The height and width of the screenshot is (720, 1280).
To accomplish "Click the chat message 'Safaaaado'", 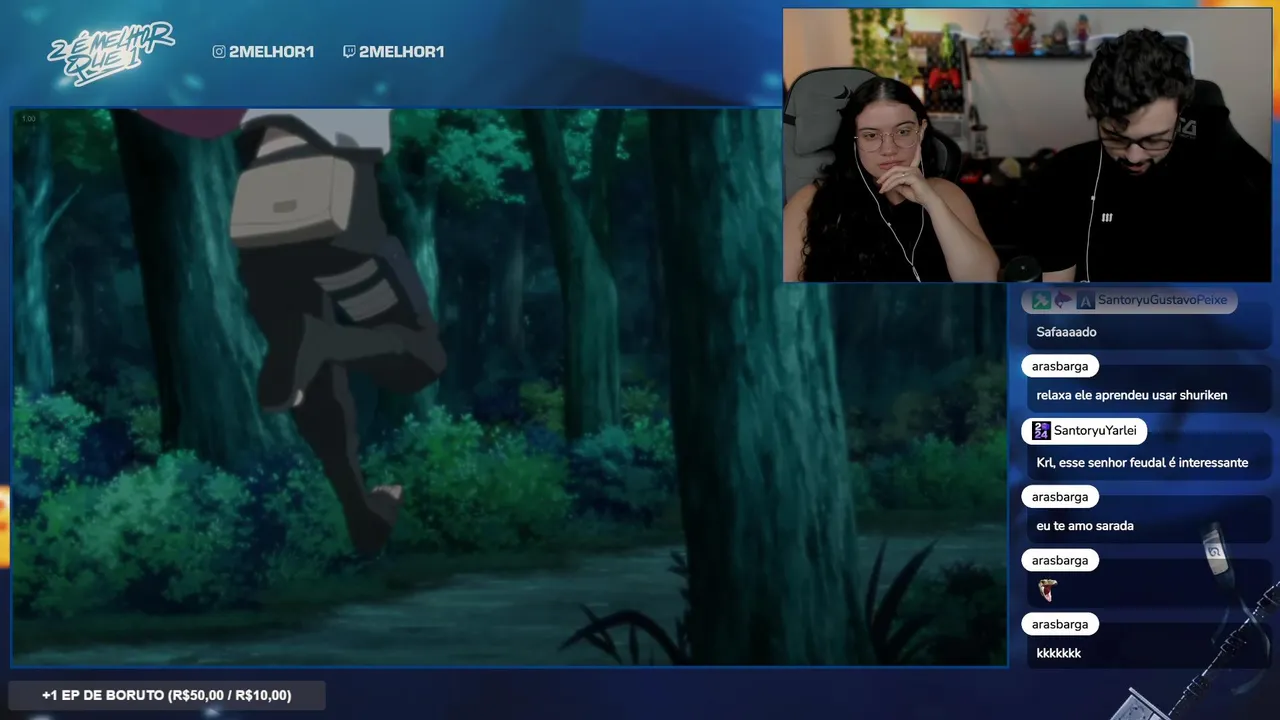I will pyautogui.click(x=1067, y=332).
